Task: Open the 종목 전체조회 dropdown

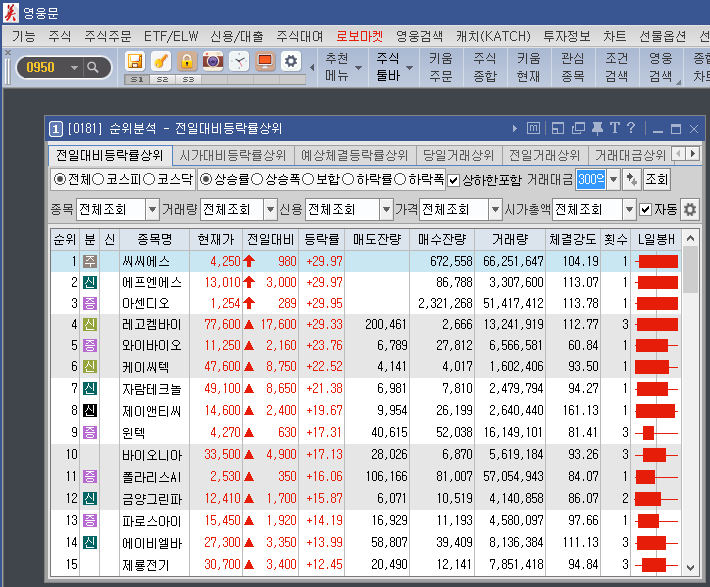Action: click(x=152, y=210)
